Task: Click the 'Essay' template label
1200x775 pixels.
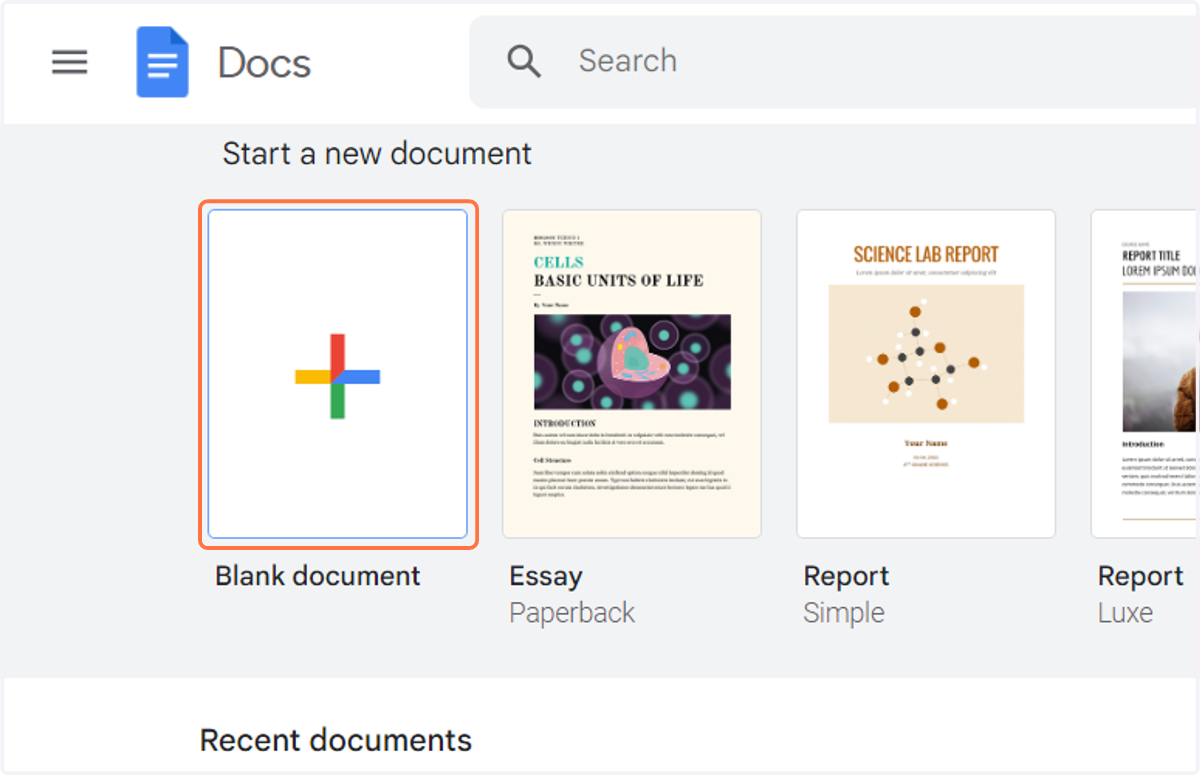Action: (546, 577)
